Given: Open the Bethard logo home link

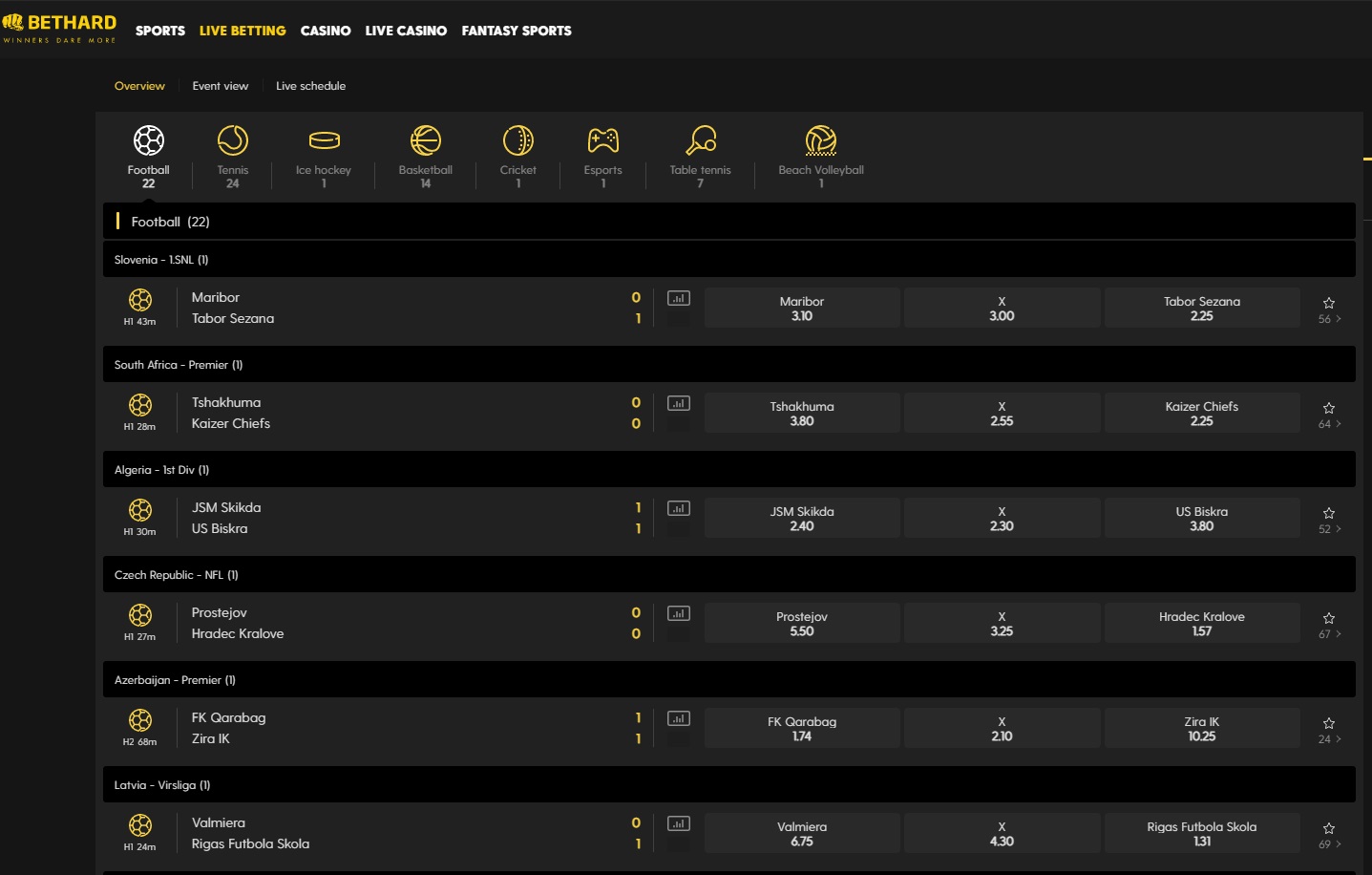Looking at the screenshot, I should pos(59,29).
